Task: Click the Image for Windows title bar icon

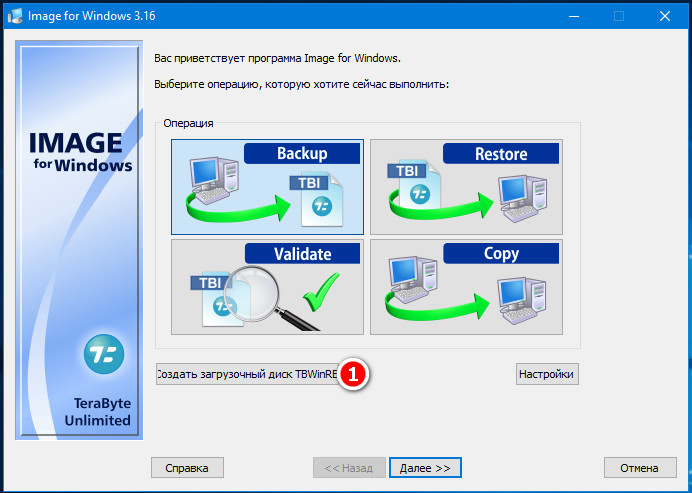Action: (15, 16)
